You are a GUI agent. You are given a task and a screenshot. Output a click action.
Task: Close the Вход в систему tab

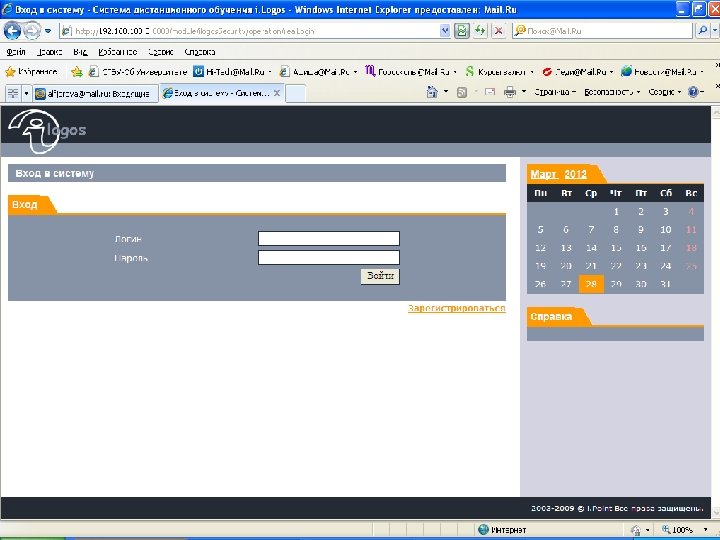click(x=277, y=93)
